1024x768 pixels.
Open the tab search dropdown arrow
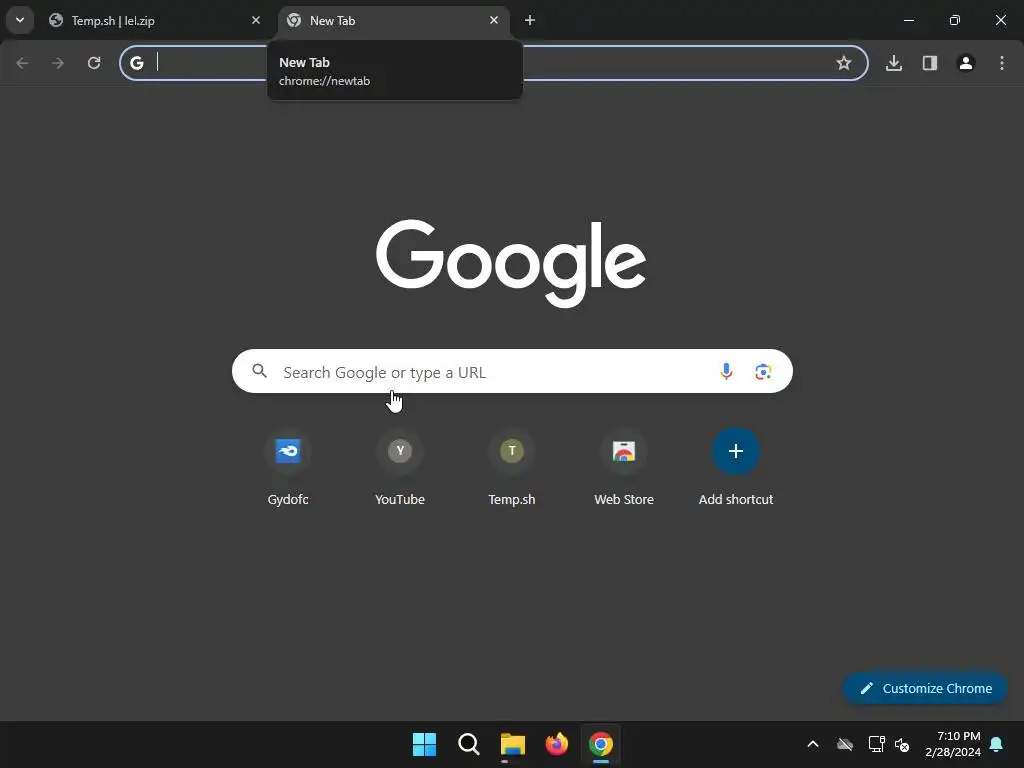coord(20,20)
